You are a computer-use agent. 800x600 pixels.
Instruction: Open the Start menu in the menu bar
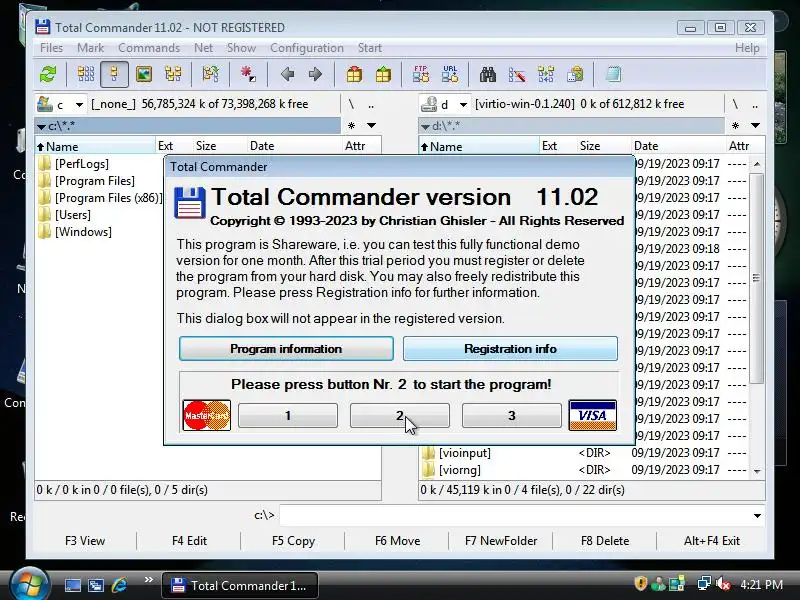click(x=370, y=48)
